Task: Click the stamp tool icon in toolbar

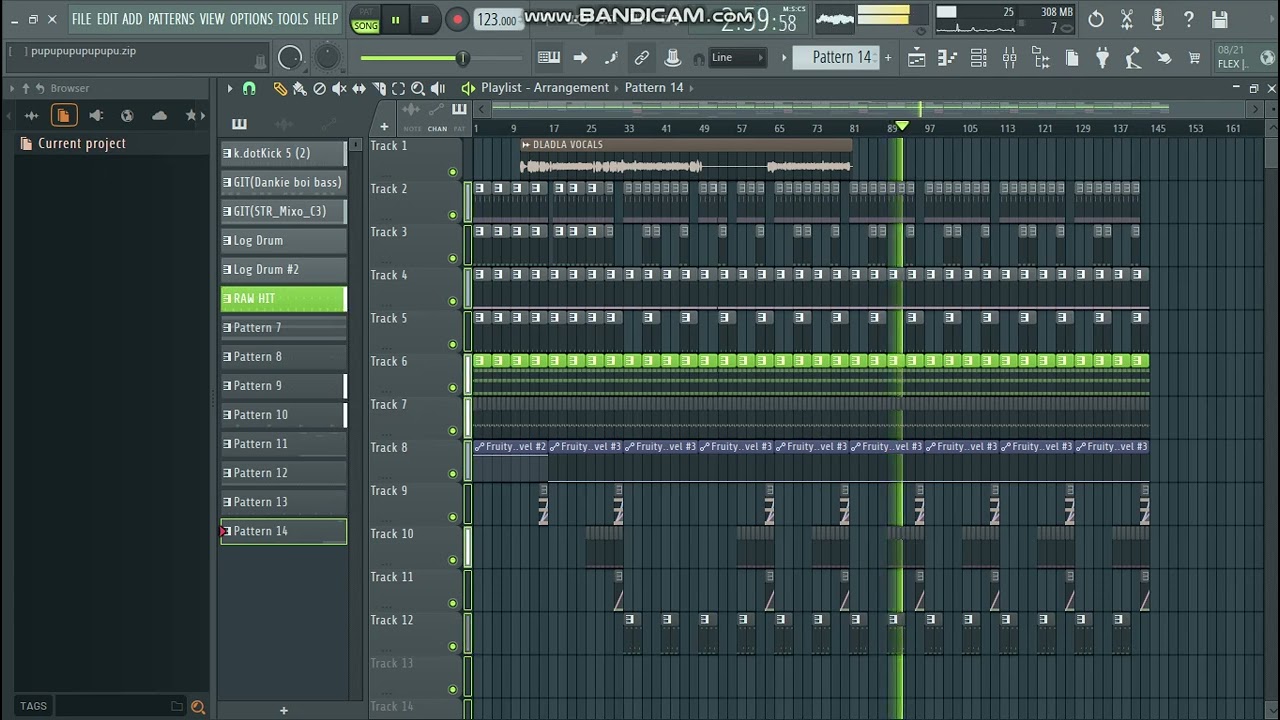Action: (x=673, y=58)
